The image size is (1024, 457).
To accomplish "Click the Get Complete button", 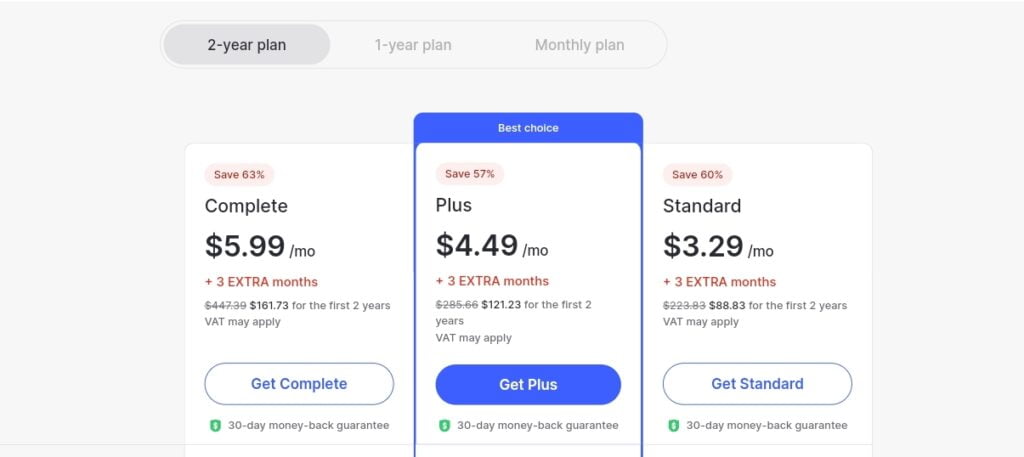I will (299, 384).
